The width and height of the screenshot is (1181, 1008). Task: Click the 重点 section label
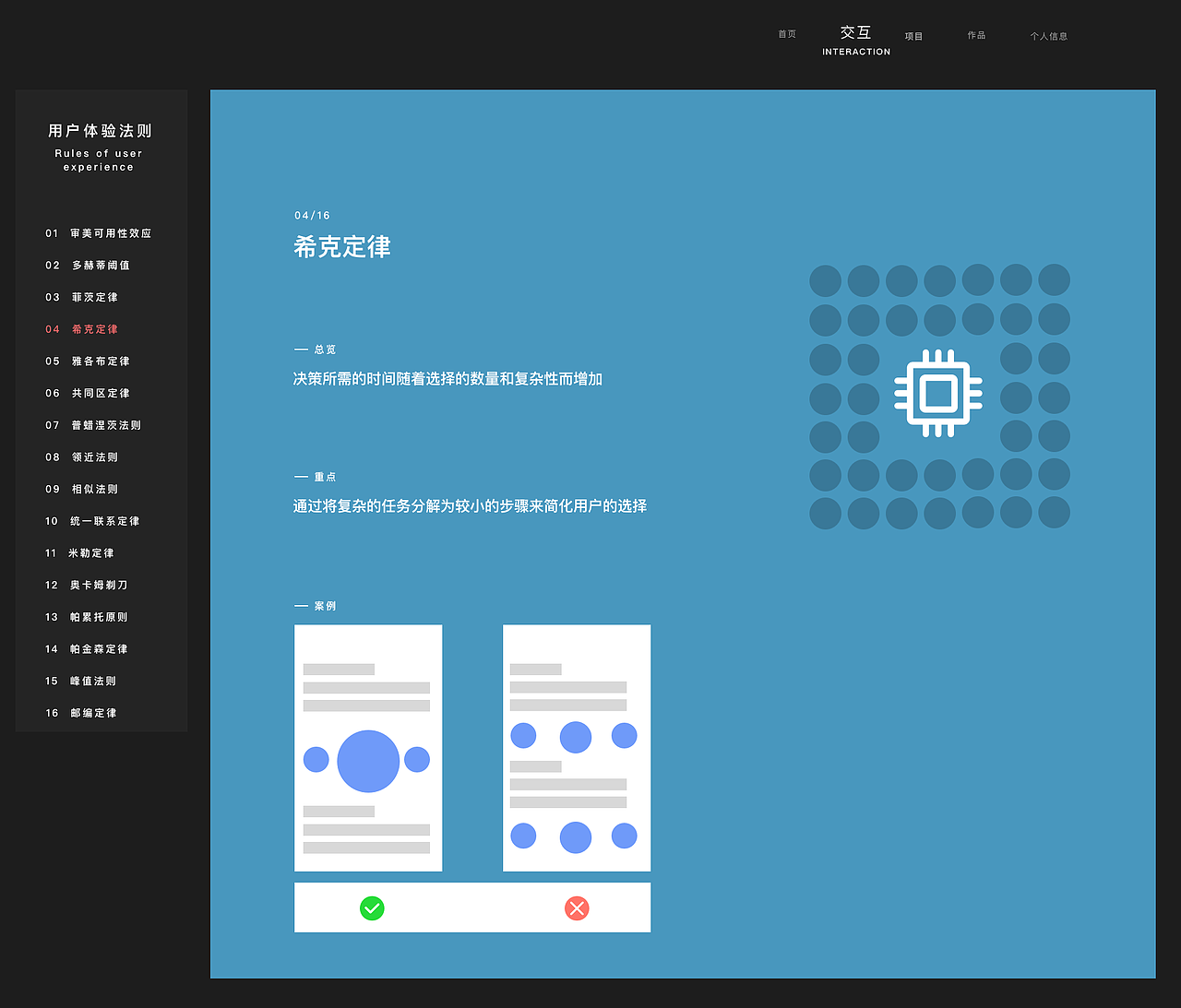[325, 477]
